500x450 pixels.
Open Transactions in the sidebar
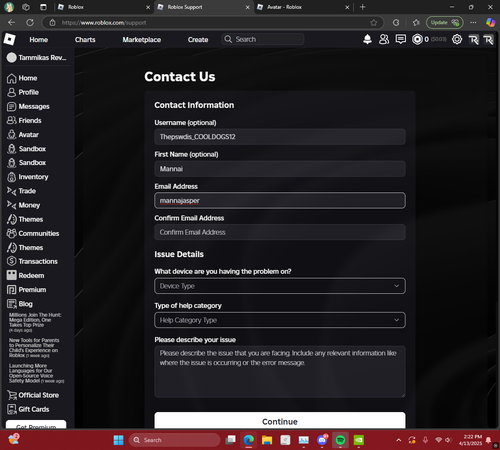[32, 261]
